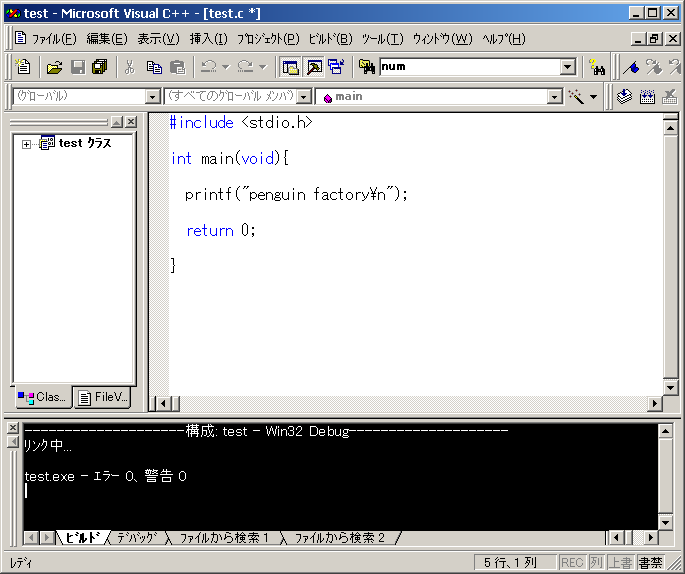685x574 pixels.
Task: Expand the num find combo box
Action: 567,67
